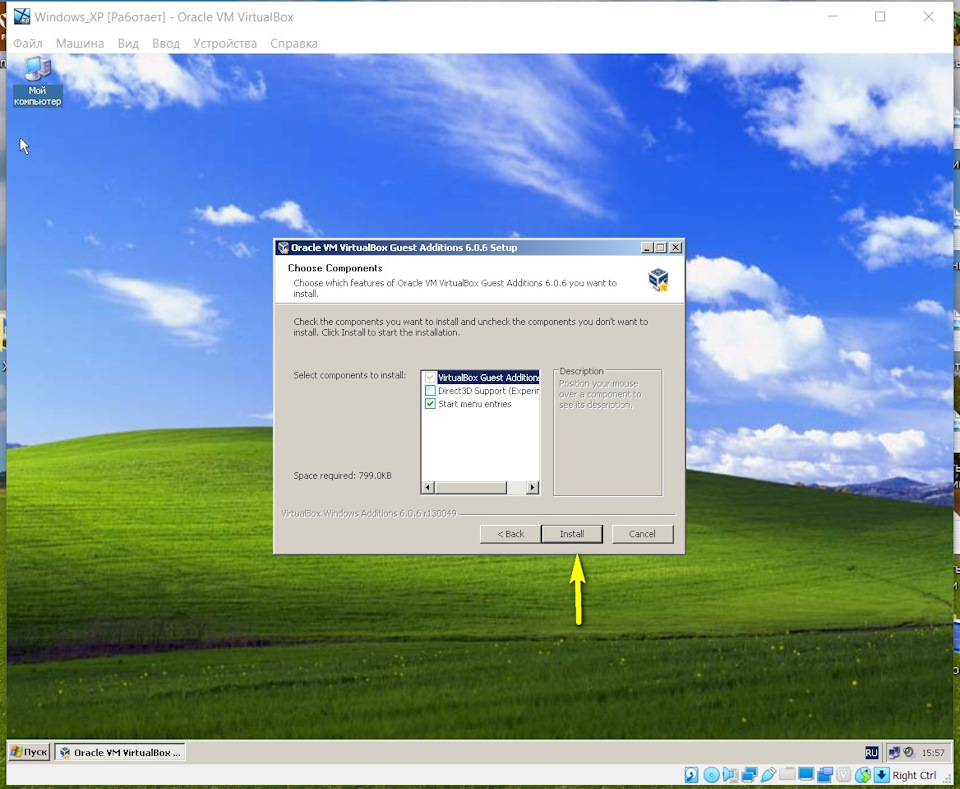The height and width of the screenshot is (789, 960).
Task: Open the Ввод menu
Action: [x=166, y=43]
